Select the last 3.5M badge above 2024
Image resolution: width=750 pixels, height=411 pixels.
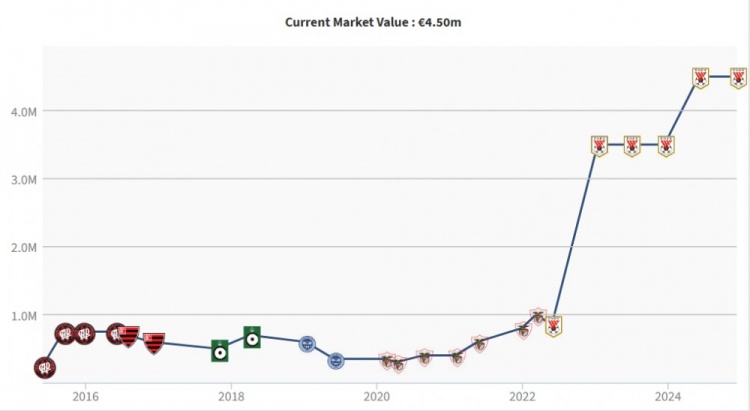pos(666,146)
